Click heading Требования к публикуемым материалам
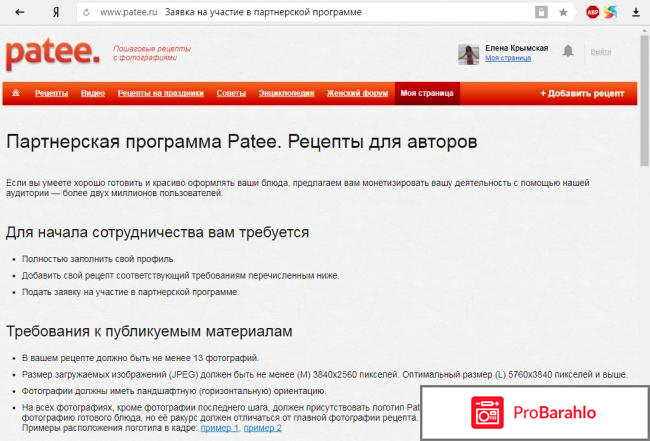 tap(149, 331)
